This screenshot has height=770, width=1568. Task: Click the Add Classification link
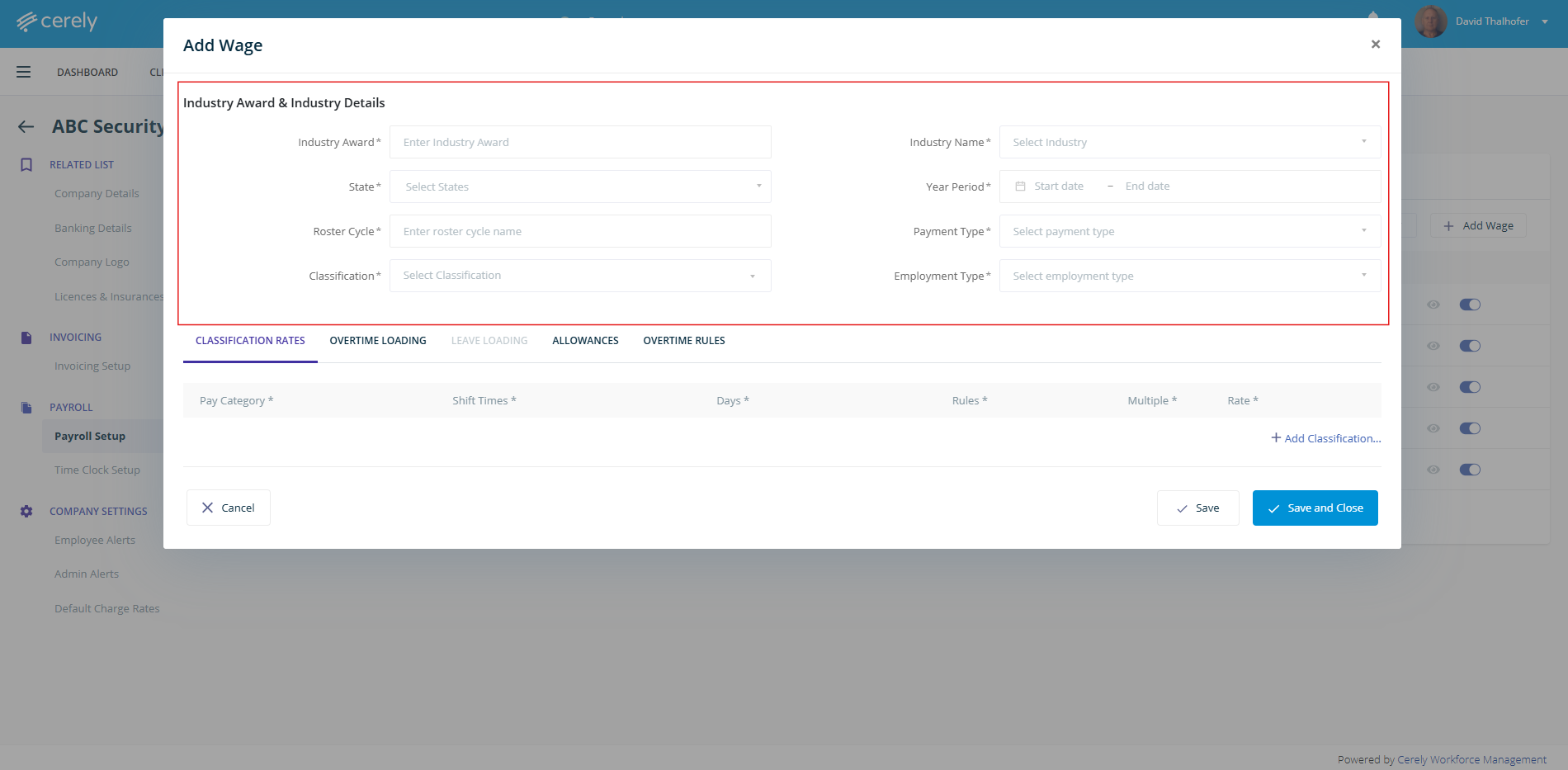tap(1326, 438)
